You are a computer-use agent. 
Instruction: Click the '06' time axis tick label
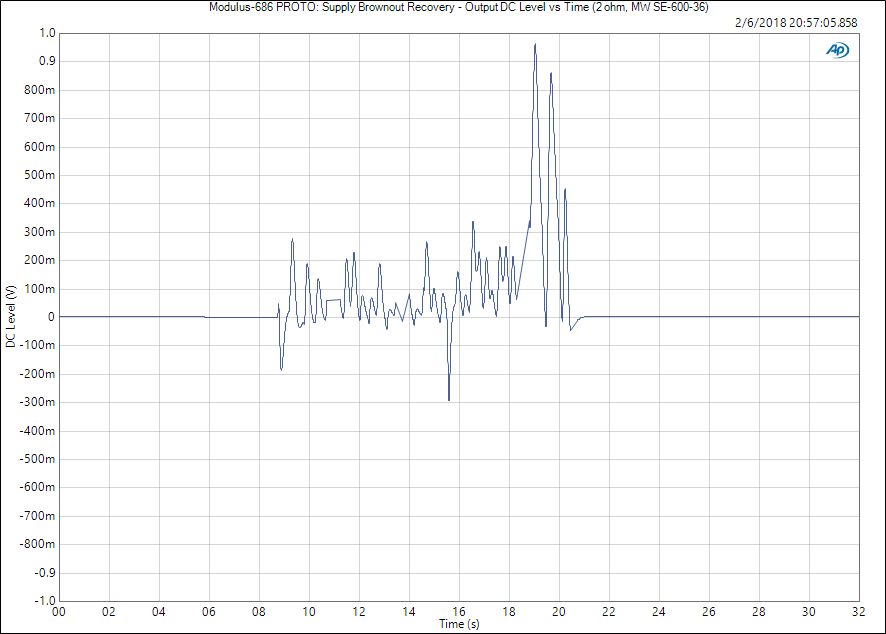pos(209,611)
